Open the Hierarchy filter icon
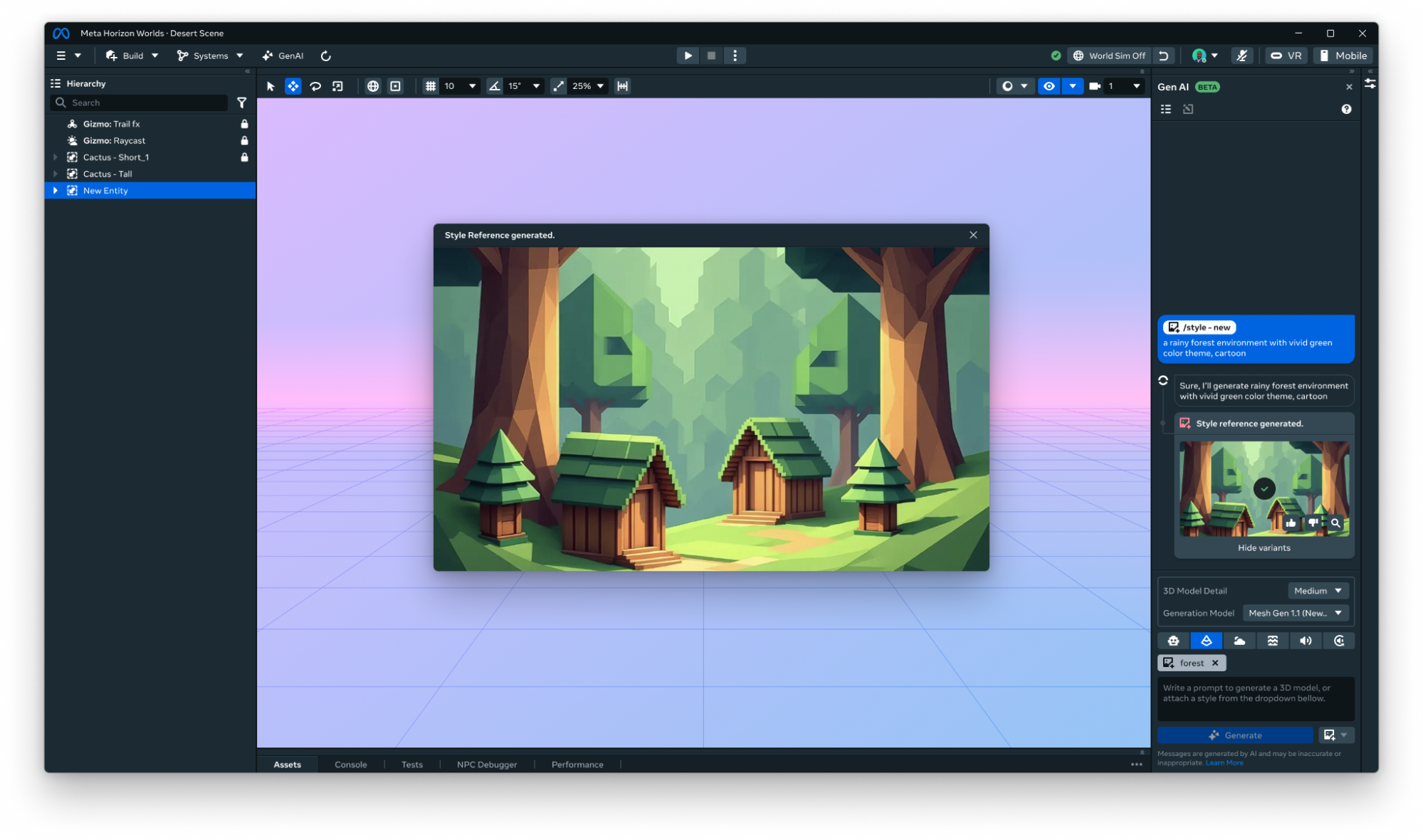This screenshot has height=840, width=1423. [x=241, y=103]
